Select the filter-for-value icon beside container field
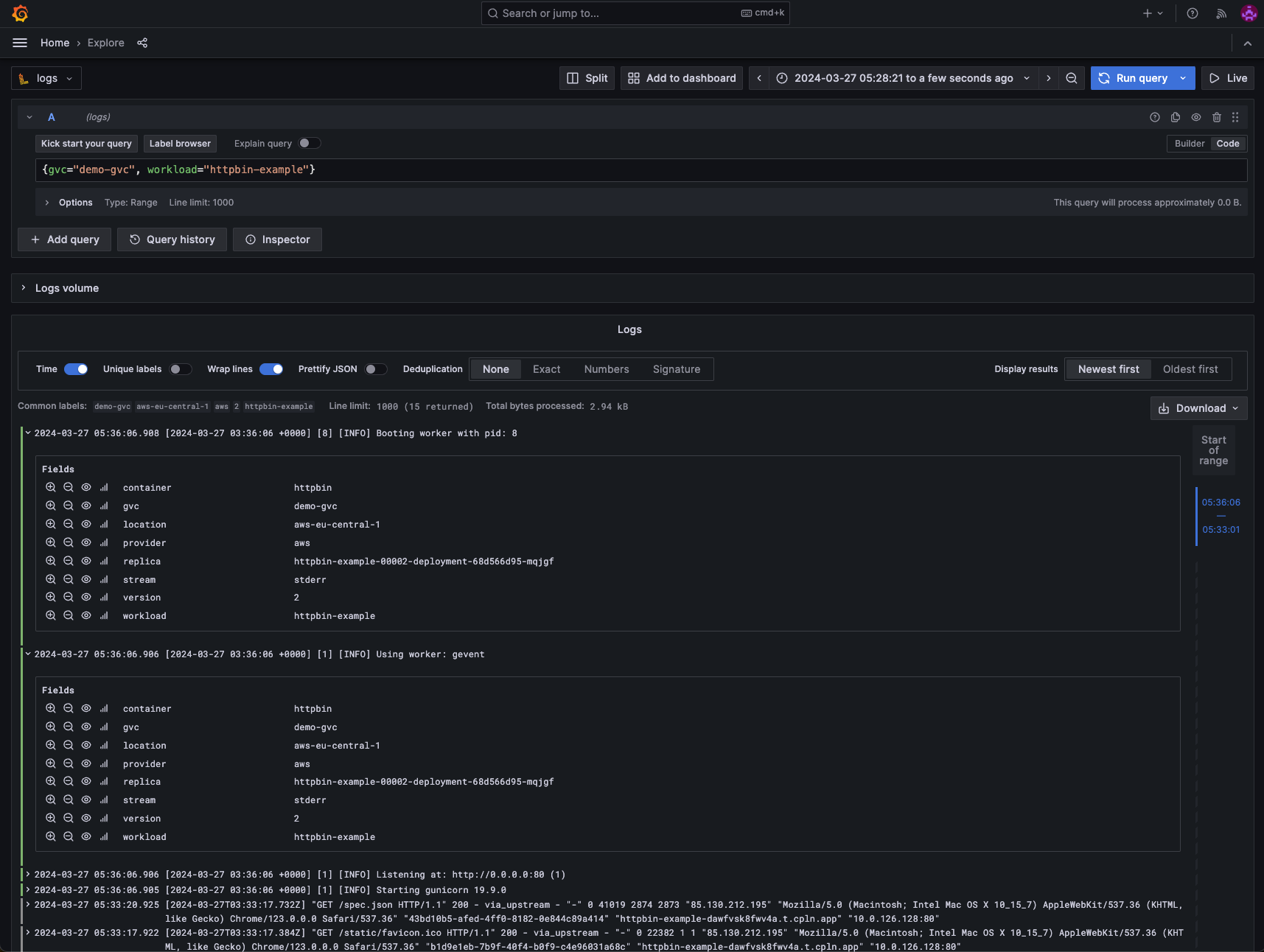 51,487
